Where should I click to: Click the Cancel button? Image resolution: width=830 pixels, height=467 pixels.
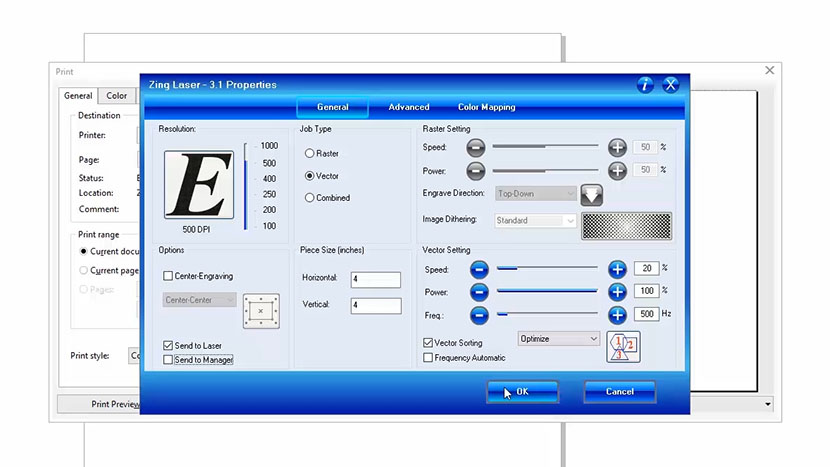tap(619, 392)
